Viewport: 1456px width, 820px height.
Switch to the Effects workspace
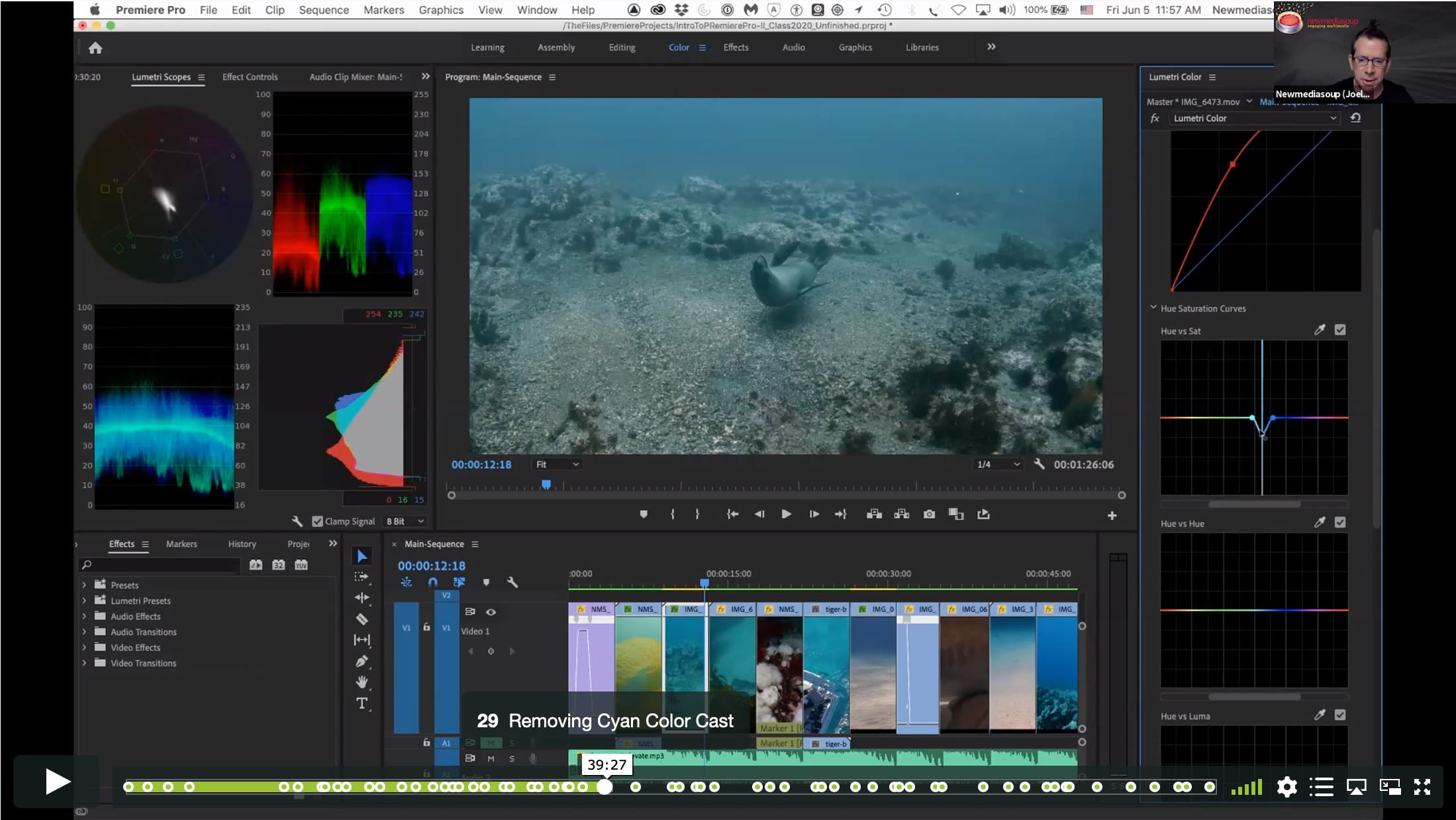click(x=736, y=48)
